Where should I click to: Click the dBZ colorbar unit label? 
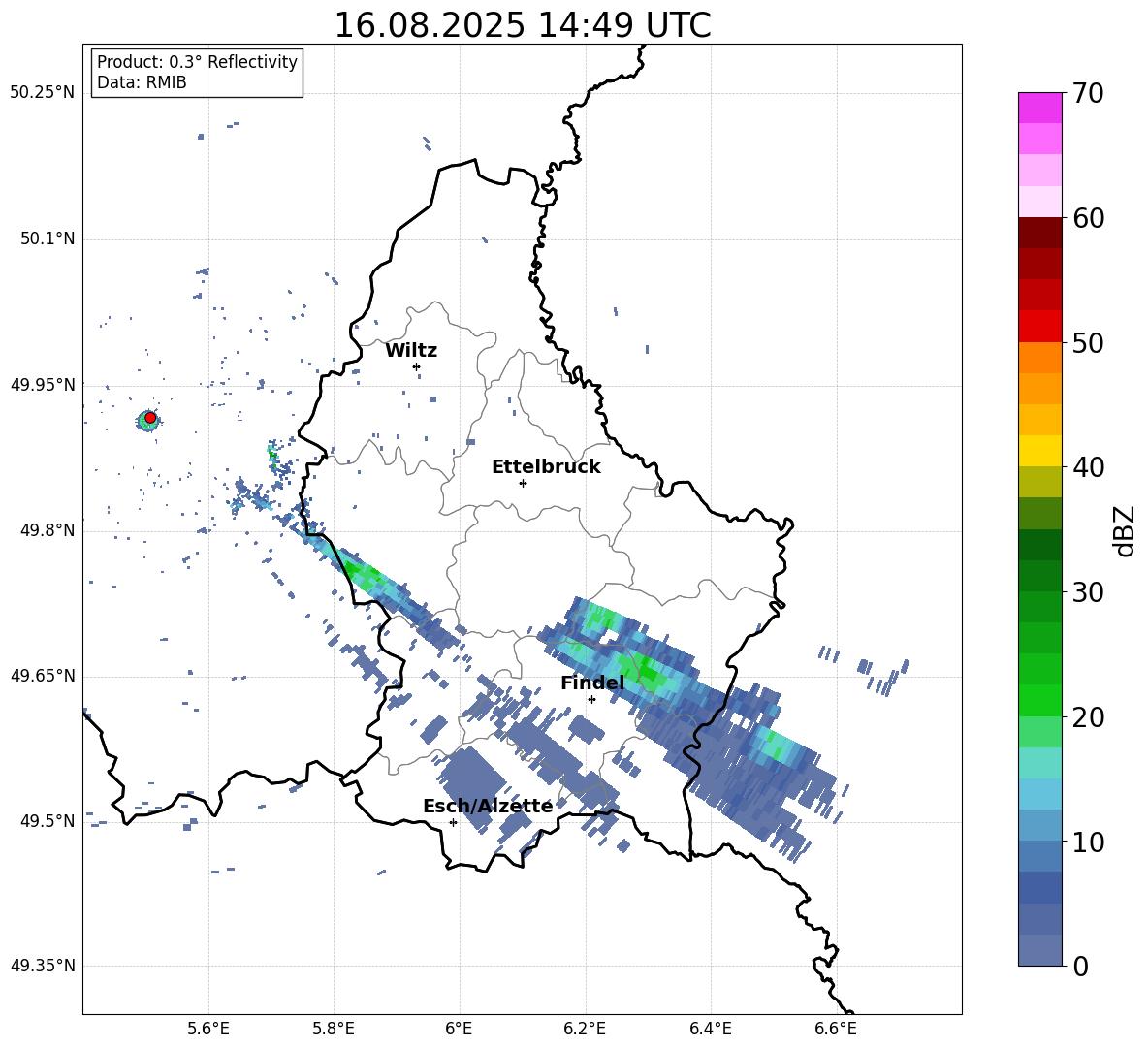1126,530
